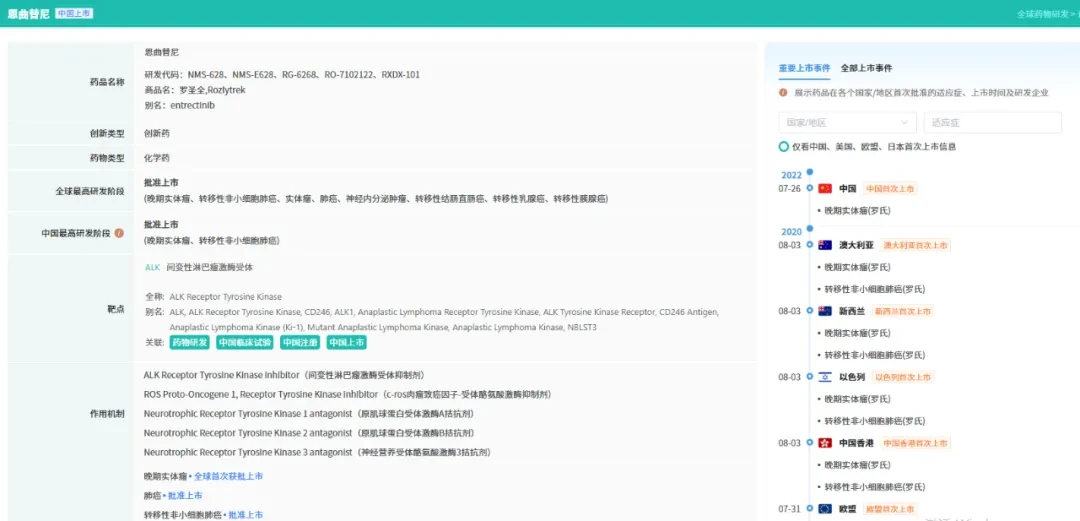This screenshot has height=521, width=1080.
Task: Switch to 全部上市事件 tab
Action: point(866,68)
